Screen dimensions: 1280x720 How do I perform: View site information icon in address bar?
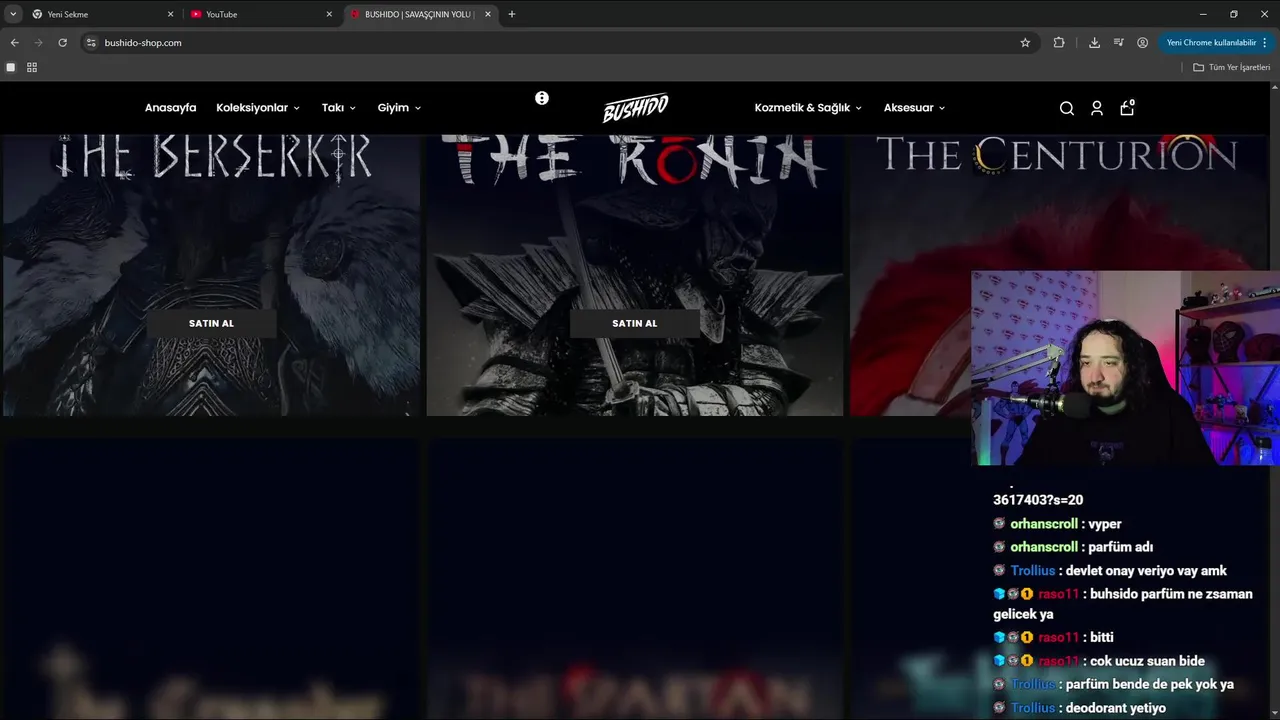pos(91,43)
